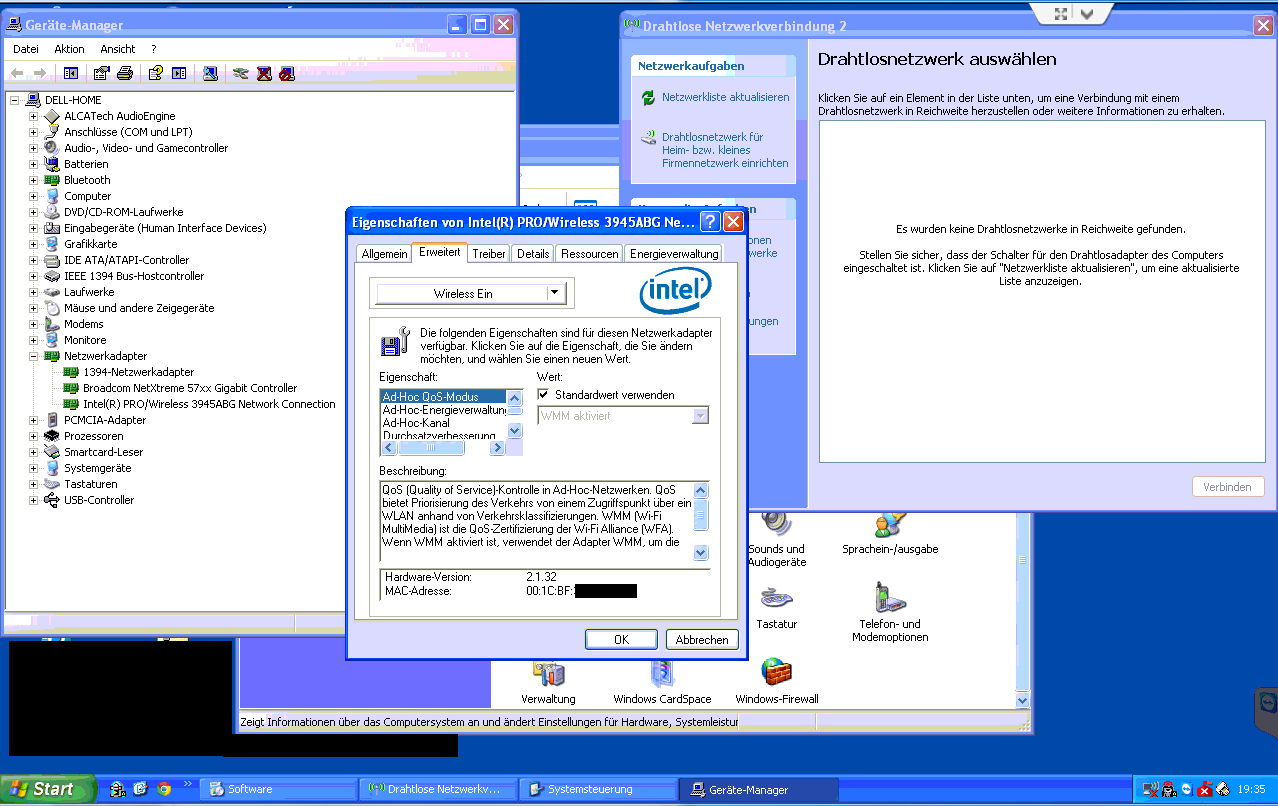The width and height of the screenshot is (1278, 806).
Task: Click the TeamViewer icon in system tray
Action: (x=1187, y=790)
